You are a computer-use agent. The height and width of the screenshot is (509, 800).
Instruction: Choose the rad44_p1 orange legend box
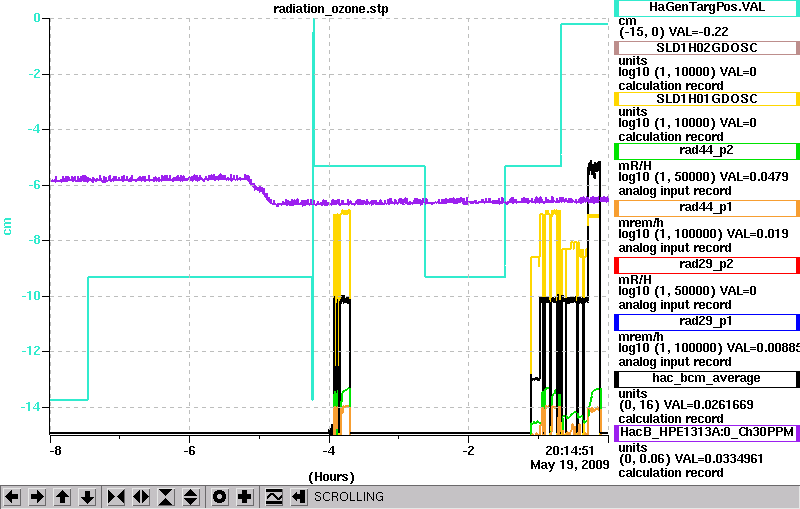pyautogui.click(x=707, y=208)
